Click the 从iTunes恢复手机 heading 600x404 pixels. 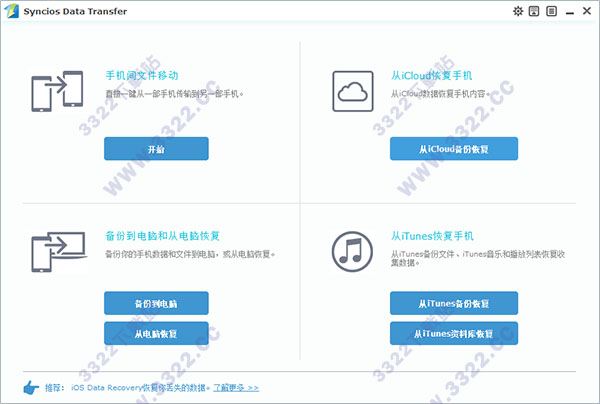click(432, 236)
